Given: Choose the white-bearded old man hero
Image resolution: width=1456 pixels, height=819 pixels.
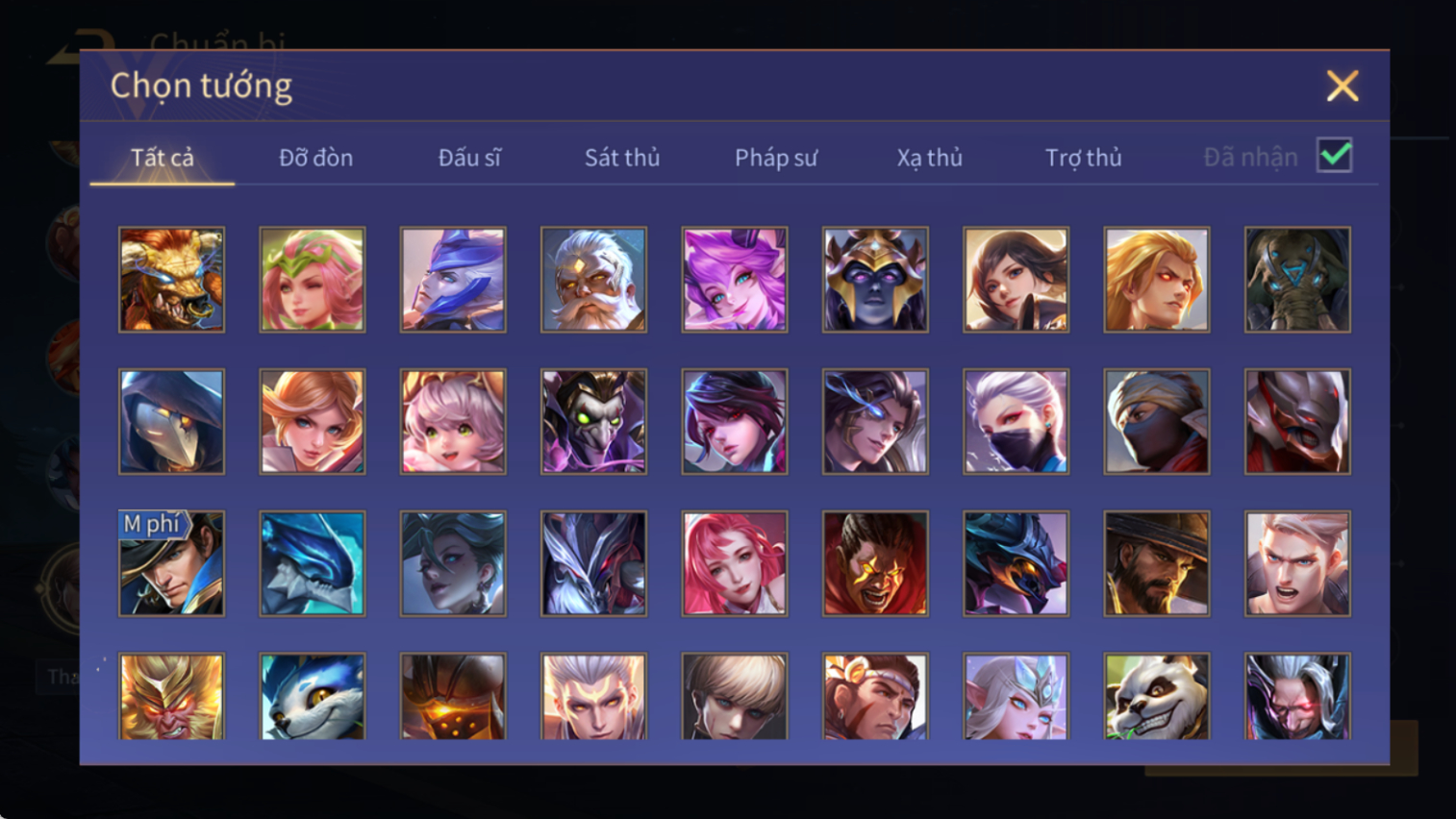Looking at the screenshot, I should [593, 280].
